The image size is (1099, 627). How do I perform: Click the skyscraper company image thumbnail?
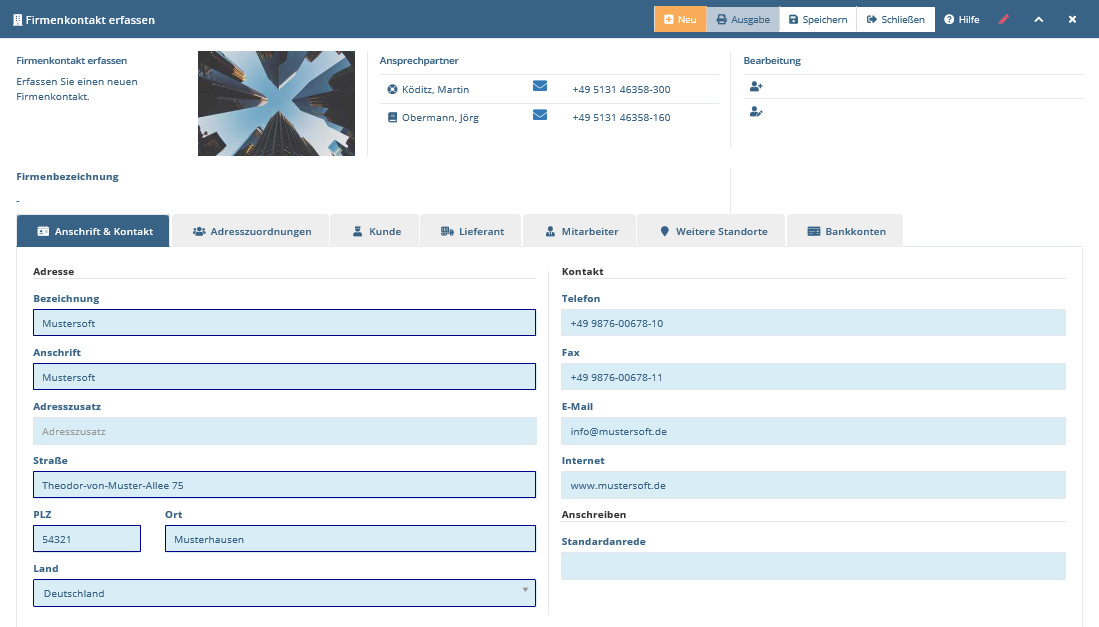[277, 103]
